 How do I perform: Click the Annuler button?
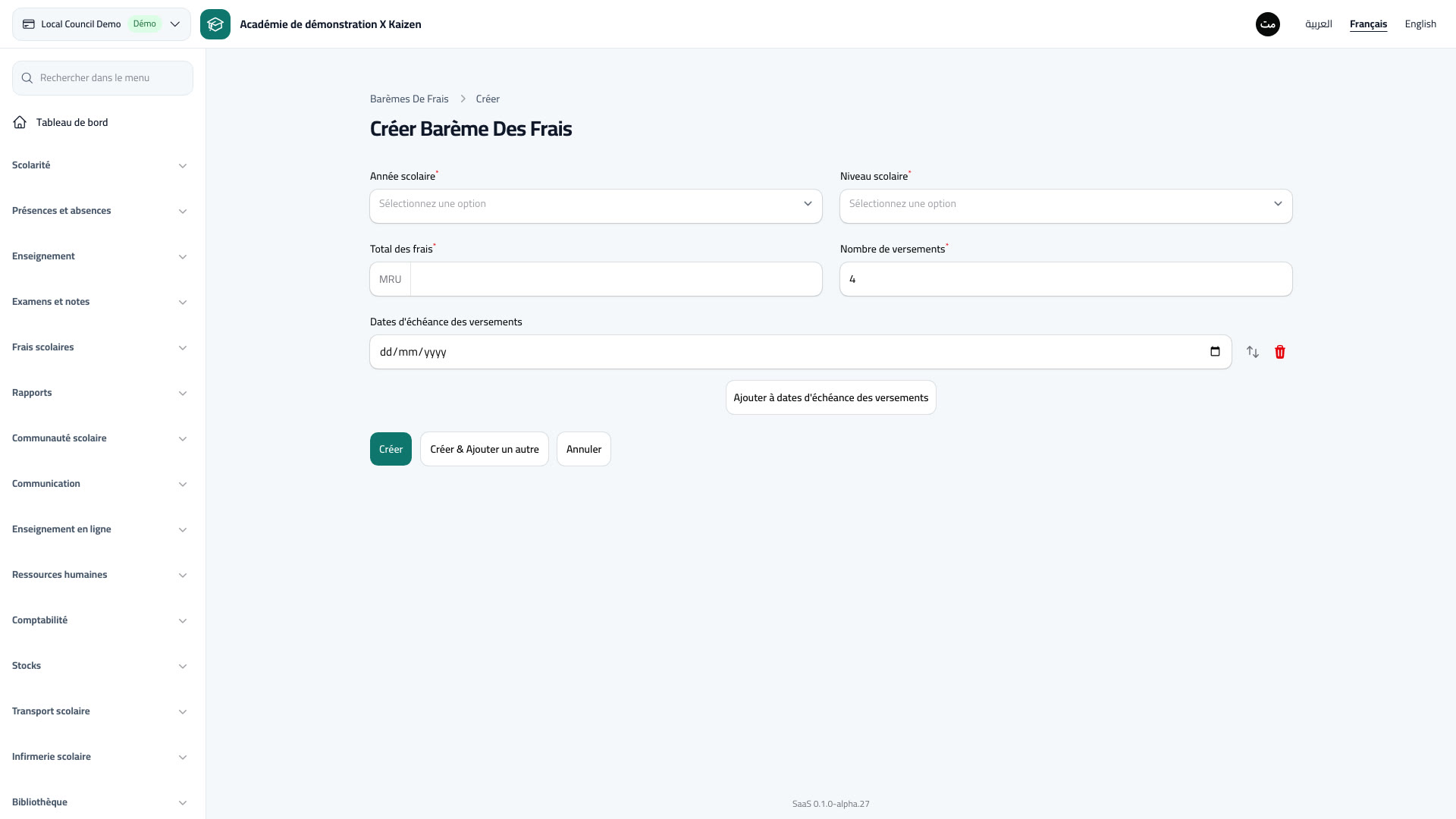tap(584, 449)
